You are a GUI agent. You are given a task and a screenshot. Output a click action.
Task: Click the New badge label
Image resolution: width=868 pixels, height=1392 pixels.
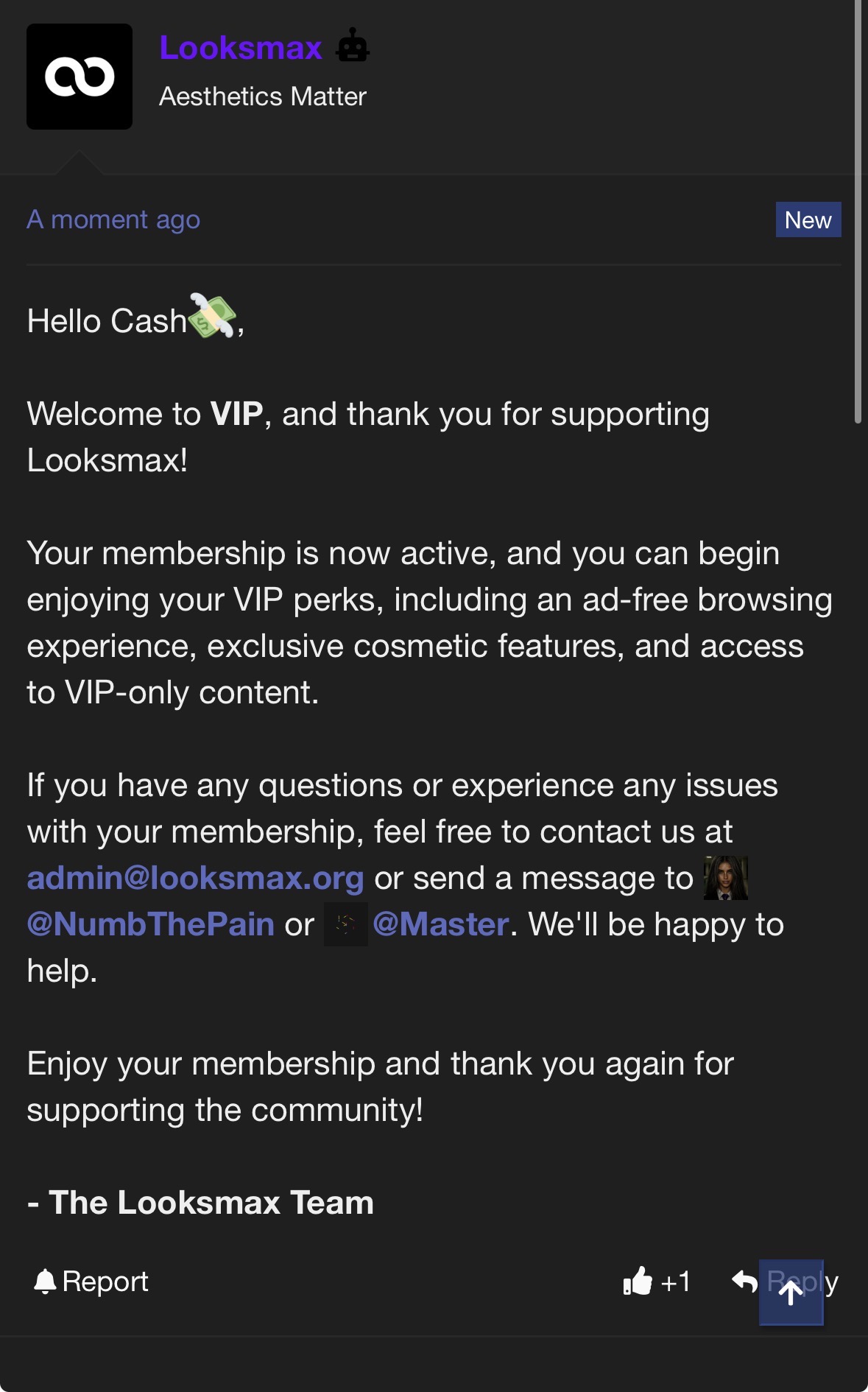coord(808,219)
